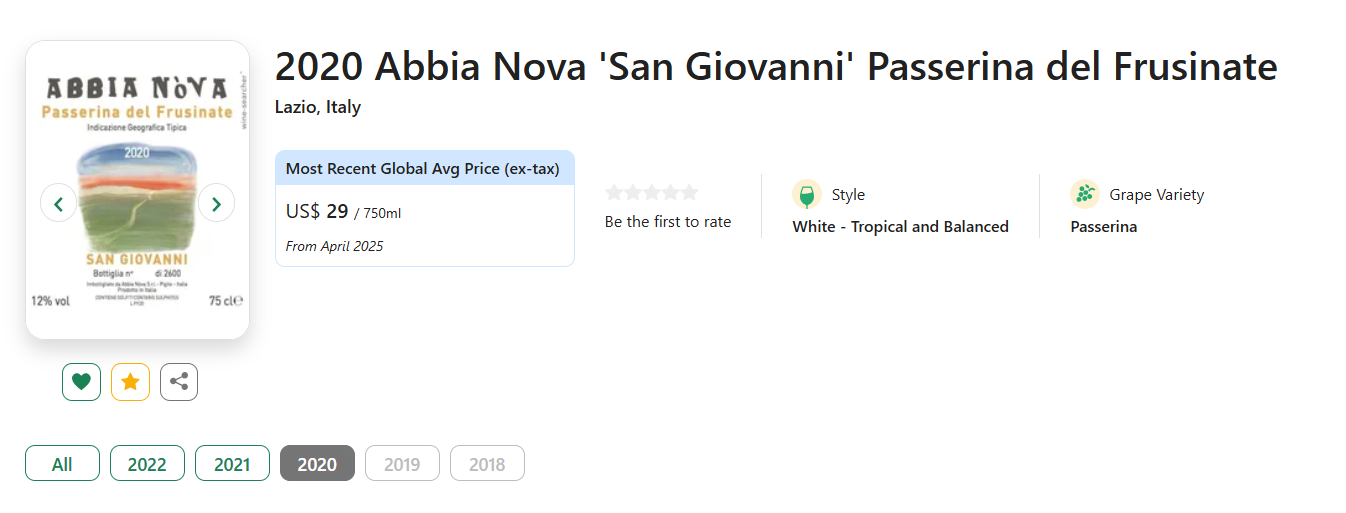The image size is (1346, 513).
Task: Click the wine glass Style icon
Action: pyautogui.click(x=806, y=194)
